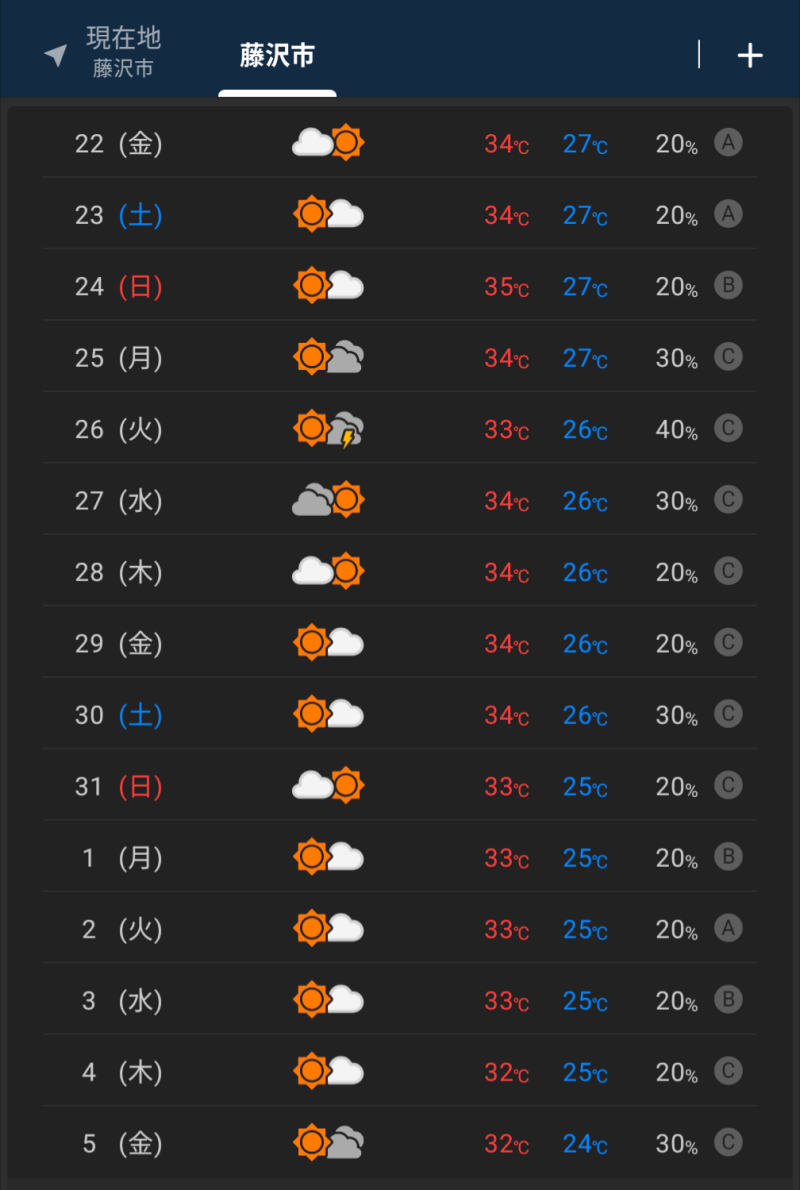Click the weather icon for 22 (金)
800x1190 pixels.
click(x=328, y=143)
